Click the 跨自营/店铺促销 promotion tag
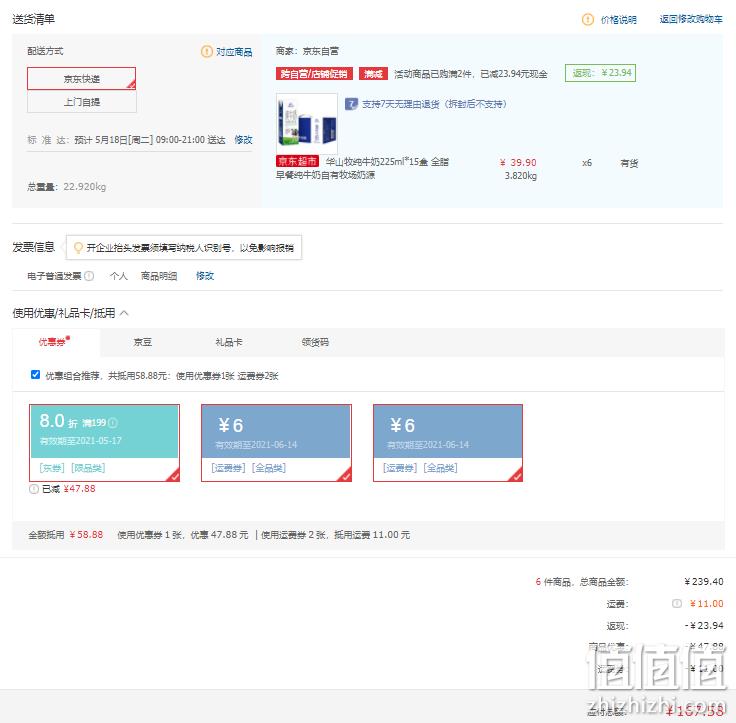 [x=314, y=74]
